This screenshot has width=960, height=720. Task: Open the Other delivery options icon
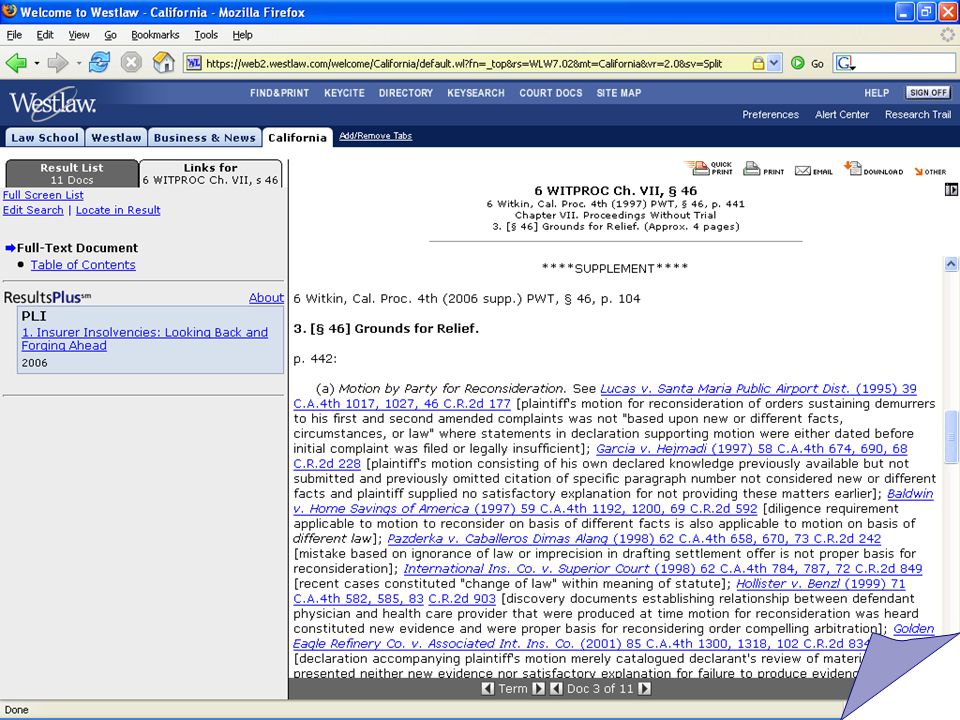(x=930, y=171)
